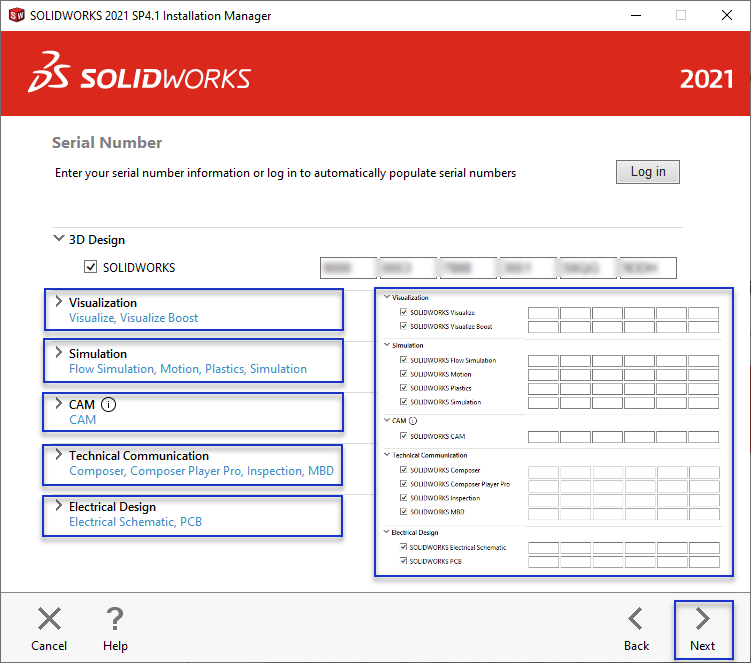Click the Log in button
Screen dimensions: 751x663
tap(648, 172)
